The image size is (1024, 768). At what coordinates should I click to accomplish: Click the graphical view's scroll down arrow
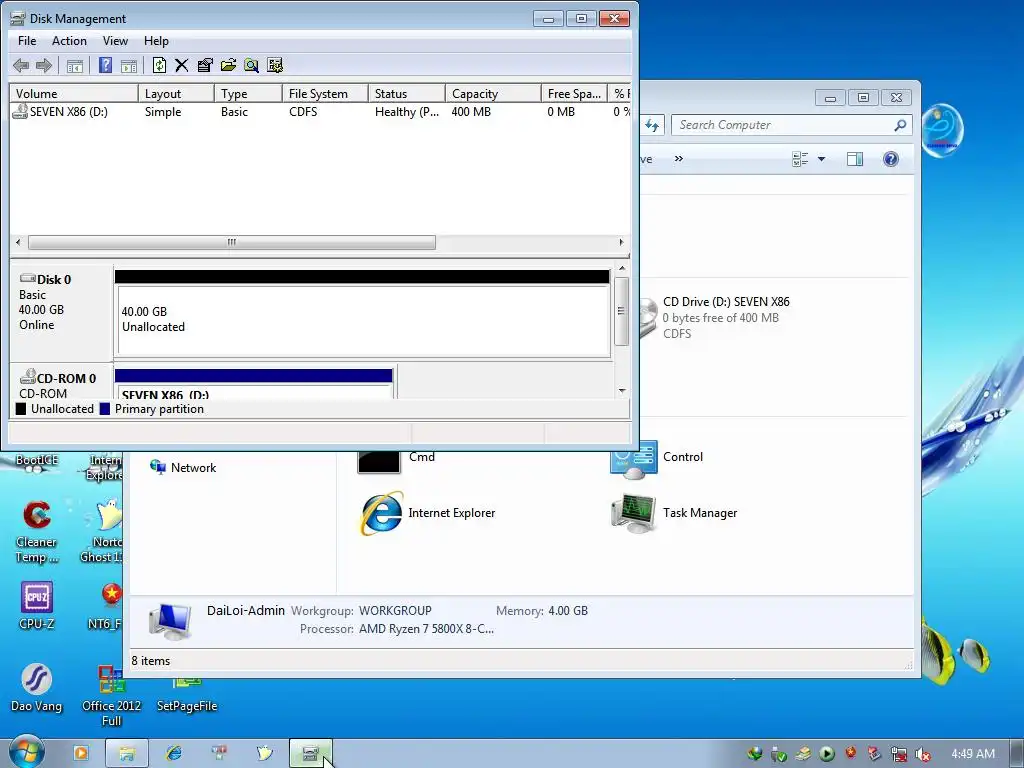[622, 391]
